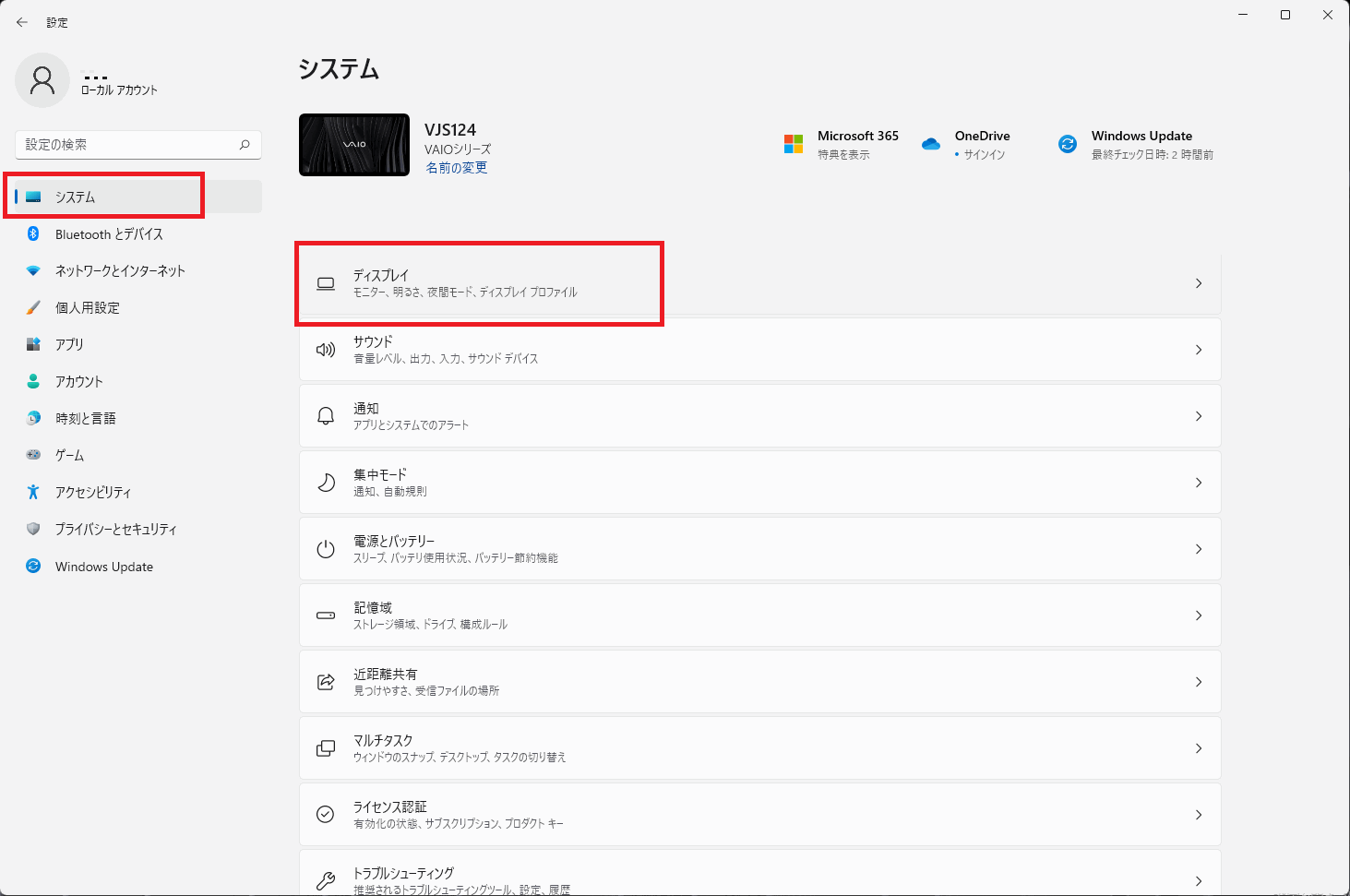Click the back arrow icon
This screenshot has width=1350, height=896.
(x=22, y=22)
